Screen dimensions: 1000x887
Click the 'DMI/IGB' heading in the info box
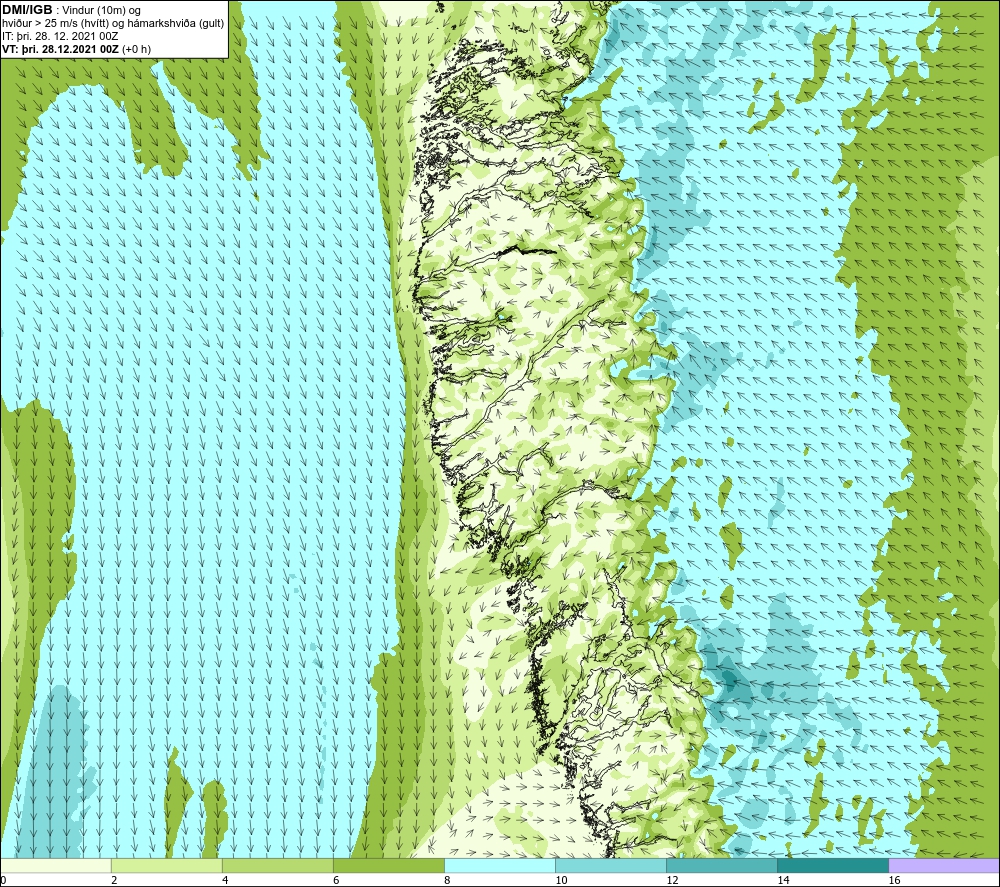click(27, 10)
